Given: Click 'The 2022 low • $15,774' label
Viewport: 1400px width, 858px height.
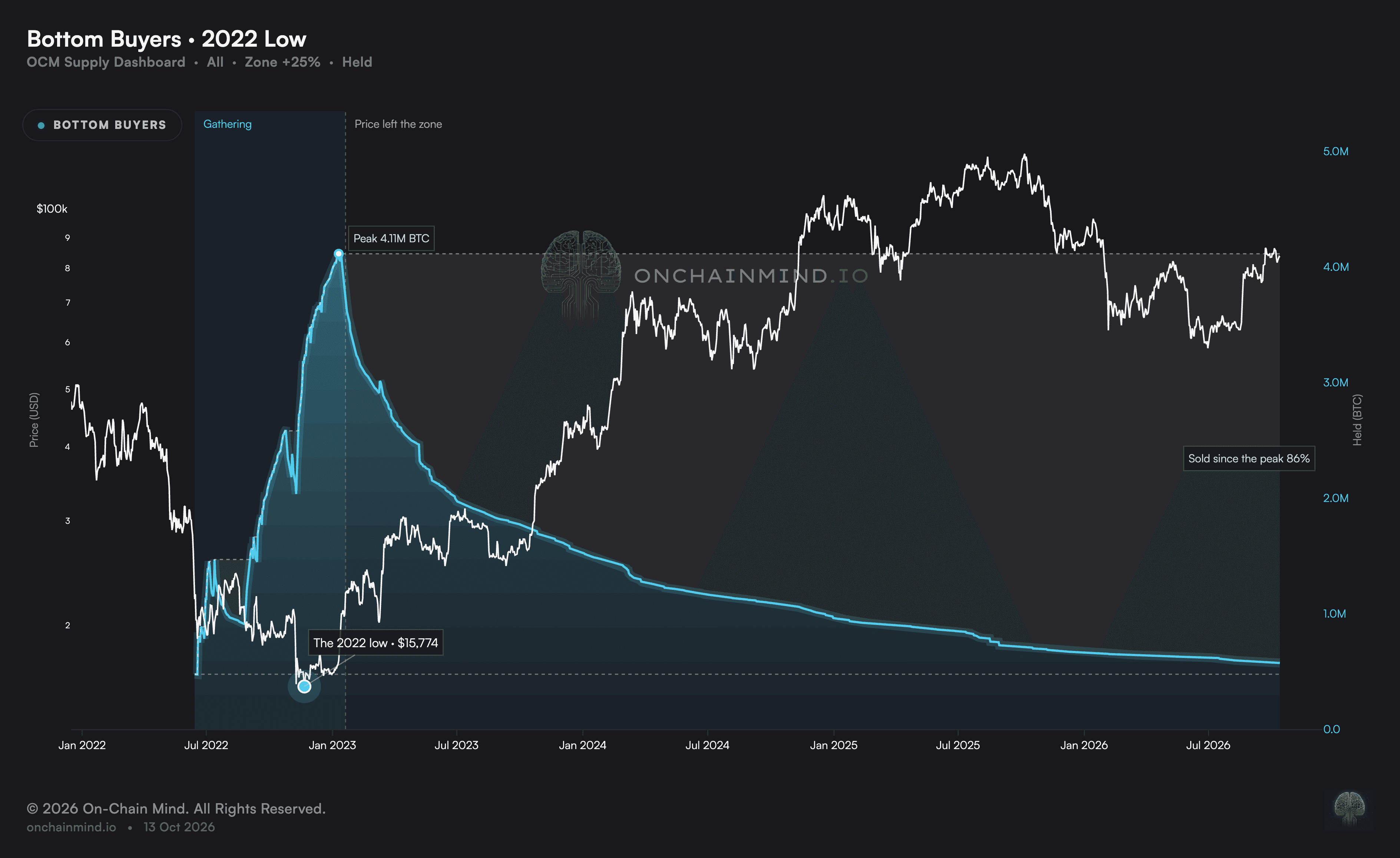Looking at the screenshot, I should pos(375,643).
